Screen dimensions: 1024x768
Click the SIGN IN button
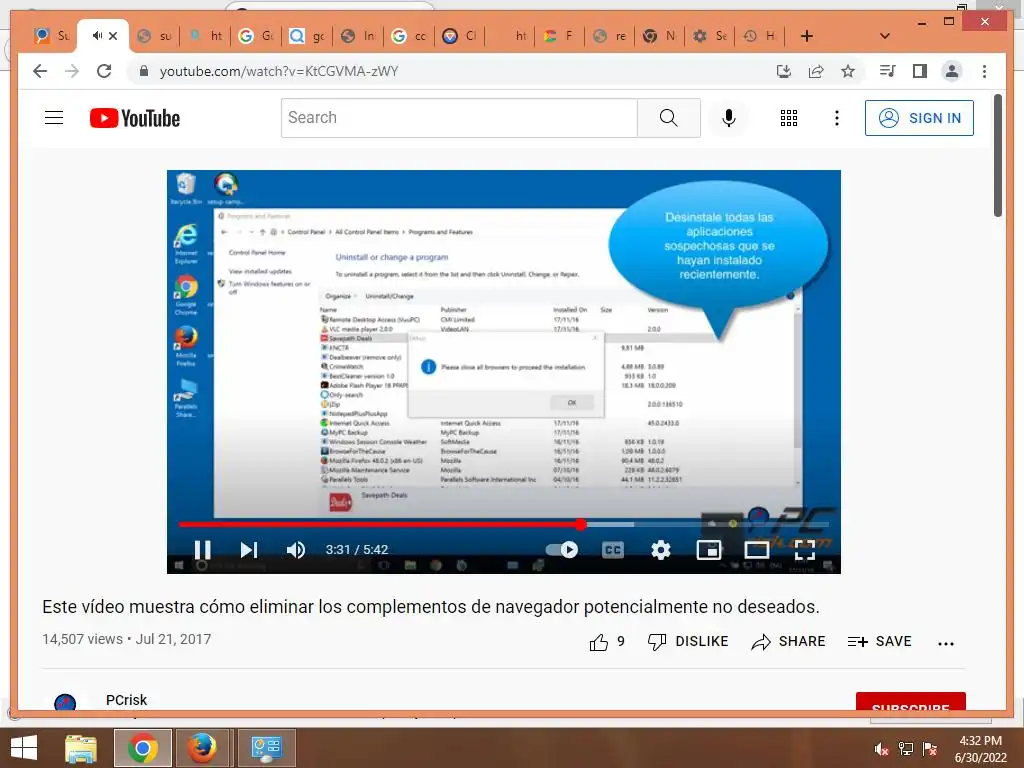pos(919,118)
